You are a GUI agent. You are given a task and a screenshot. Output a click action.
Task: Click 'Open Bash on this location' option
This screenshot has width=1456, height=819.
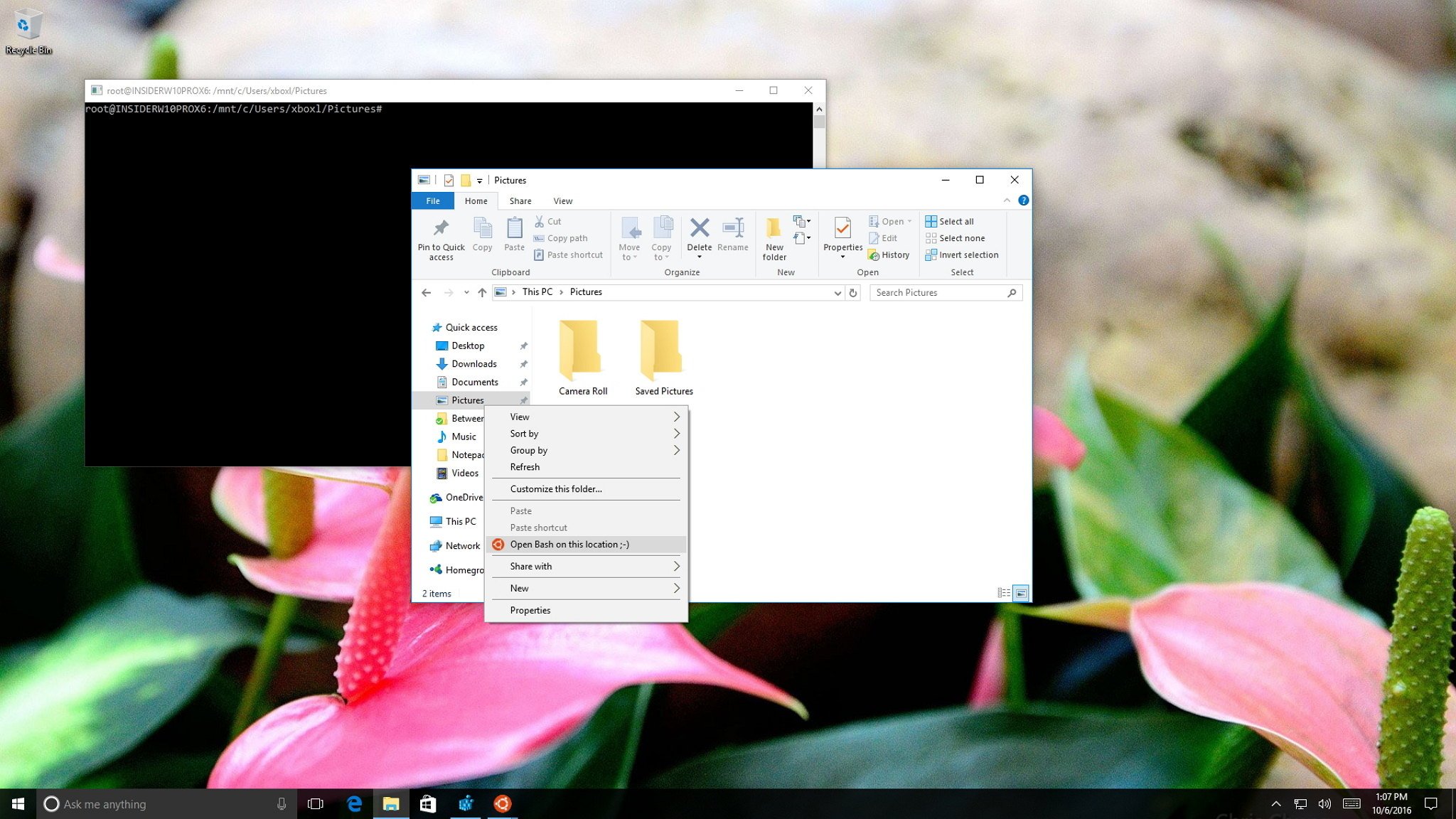point(569,544)
